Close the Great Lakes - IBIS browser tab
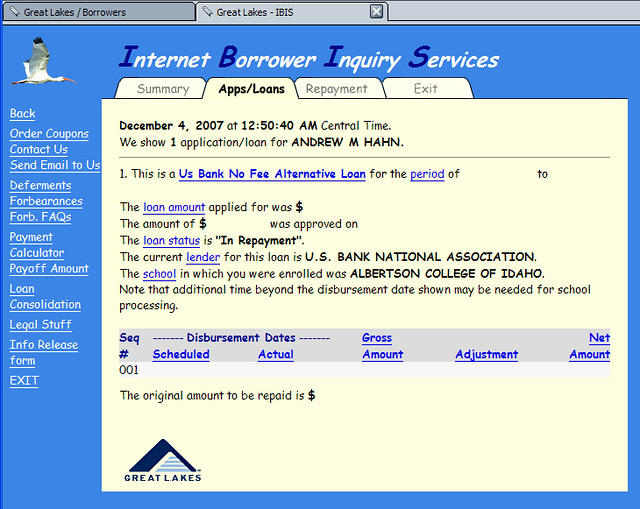Viewport: 640px width, 509px height. [x=376, y=11]
